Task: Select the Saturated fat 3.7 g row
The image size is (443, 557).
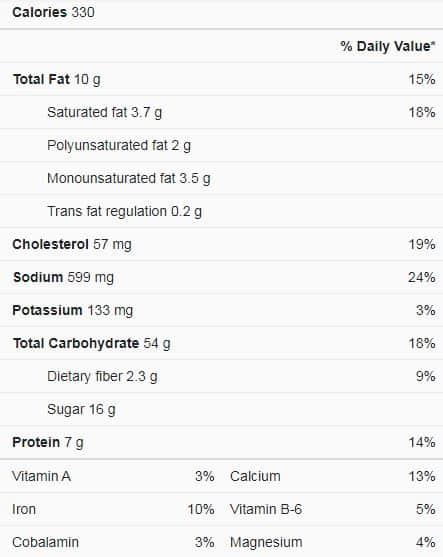Action: pyautogui.click(x=221, y=112)
